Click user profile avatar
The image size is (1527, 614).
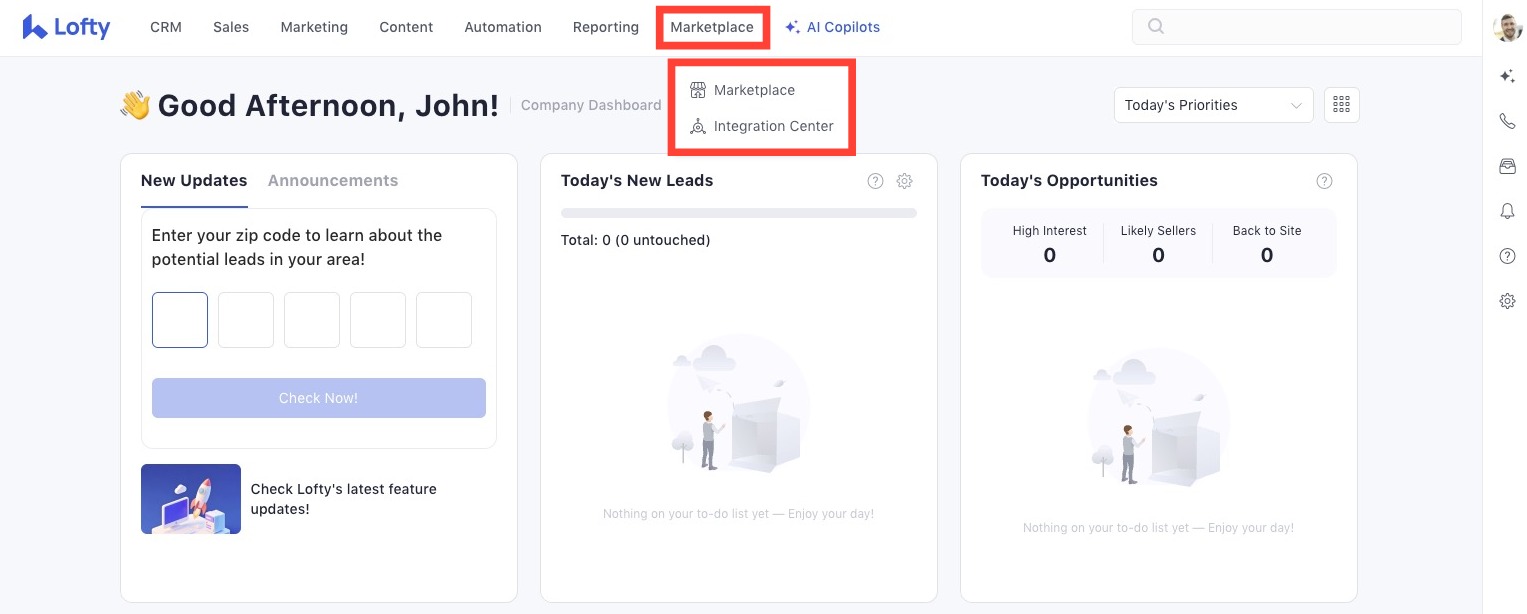(1507, 28)
